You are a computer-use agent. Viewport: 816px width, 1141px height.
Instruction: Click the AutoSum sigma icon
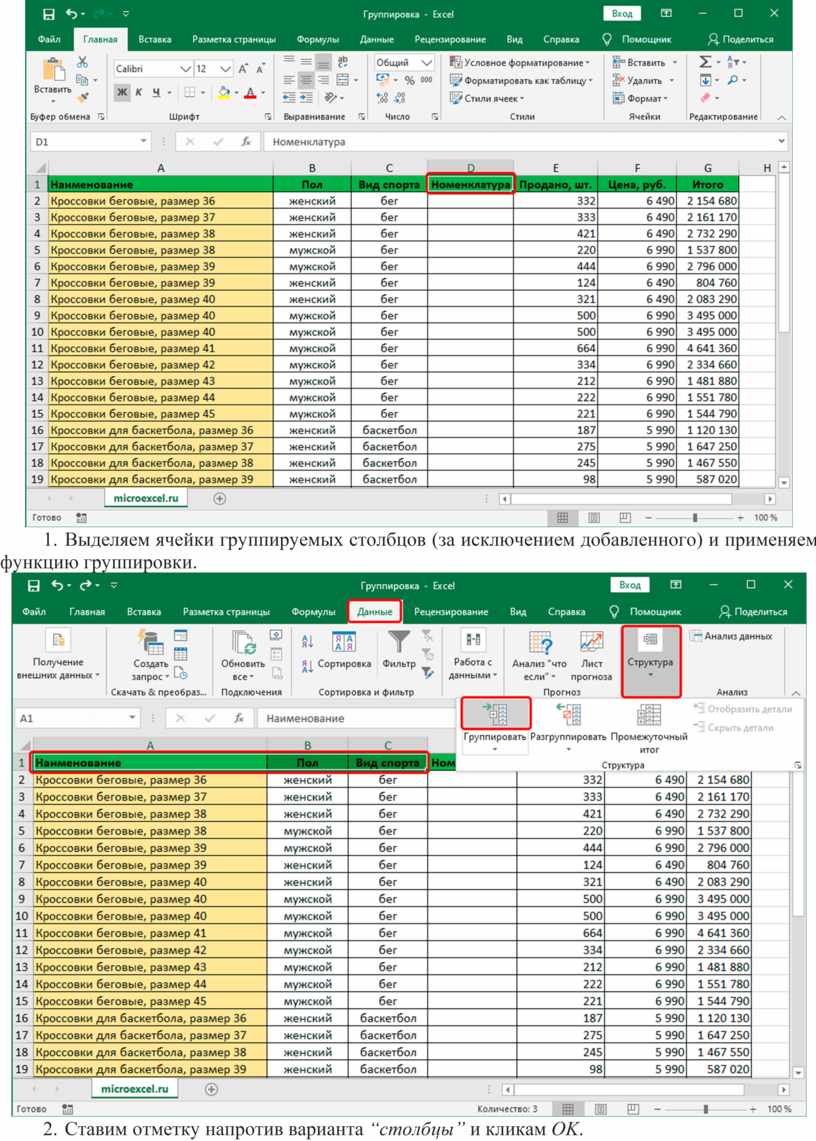click(x=704, y=62)
